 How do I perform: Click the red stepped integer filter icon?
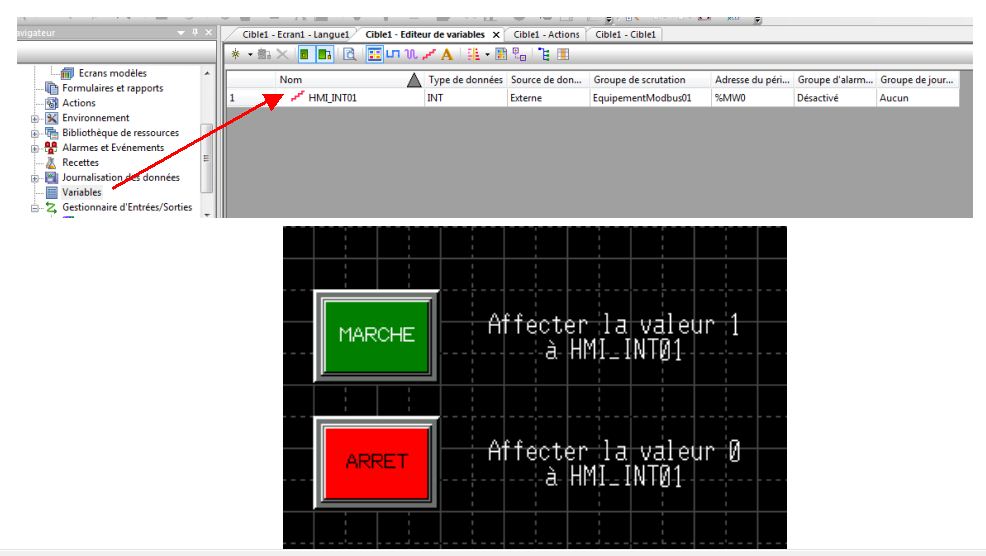(427, 54)
